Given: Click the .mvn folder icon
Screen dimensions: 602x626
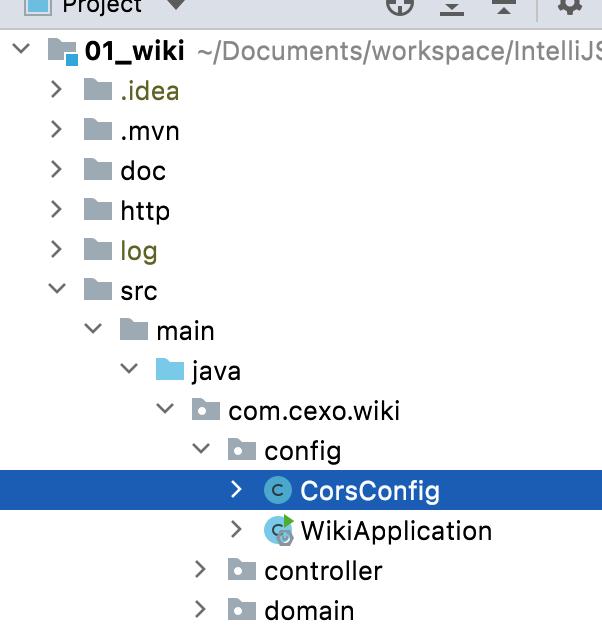Looking at the screenshot, I should (x=98, y=129).
